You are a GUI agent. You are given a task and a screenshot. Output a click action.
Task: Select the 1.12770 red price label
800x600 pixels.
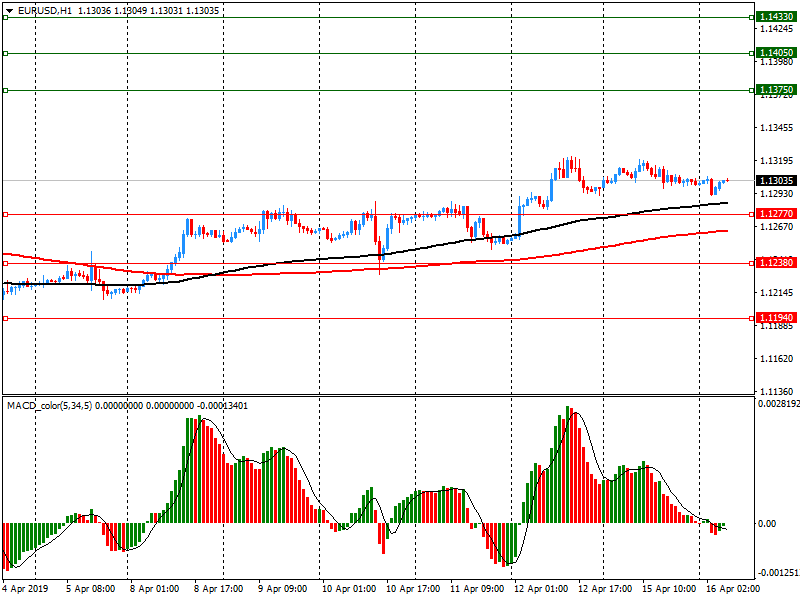tap(776, 214)
